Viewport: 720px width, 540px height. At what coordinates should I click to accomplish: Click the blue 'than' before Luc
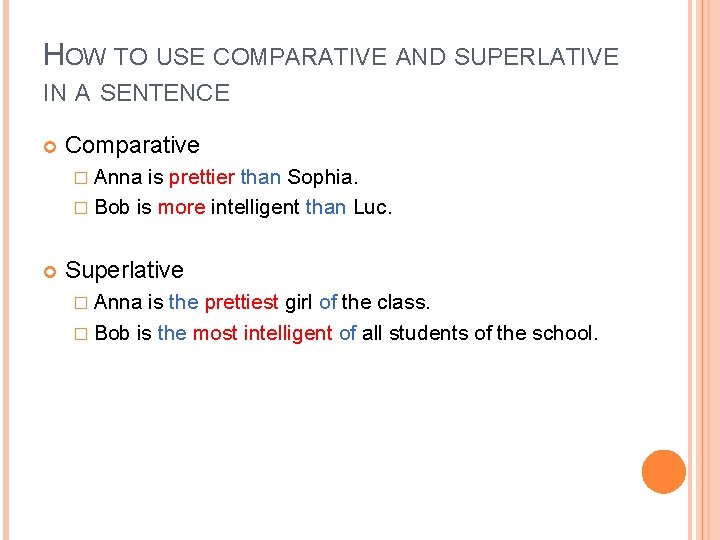[326, 207]
